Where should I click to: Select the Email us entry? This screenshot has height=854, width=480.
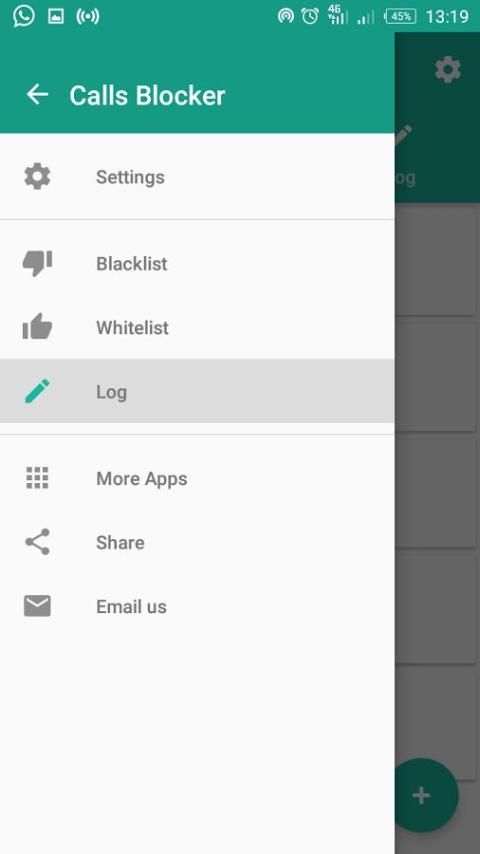[197, 606]
